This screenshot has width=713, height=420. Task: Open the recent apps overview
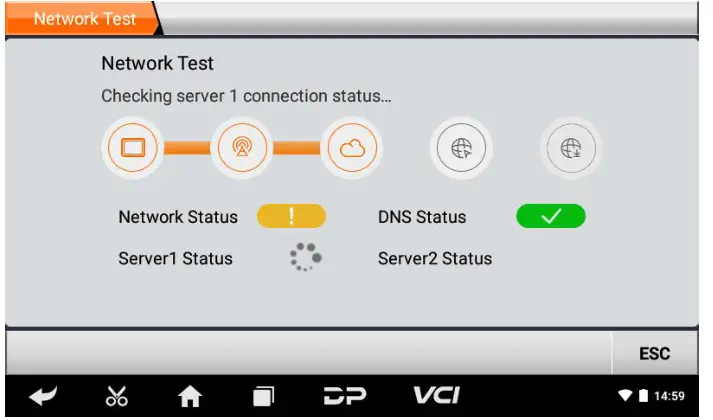click(x=263, y=395)
